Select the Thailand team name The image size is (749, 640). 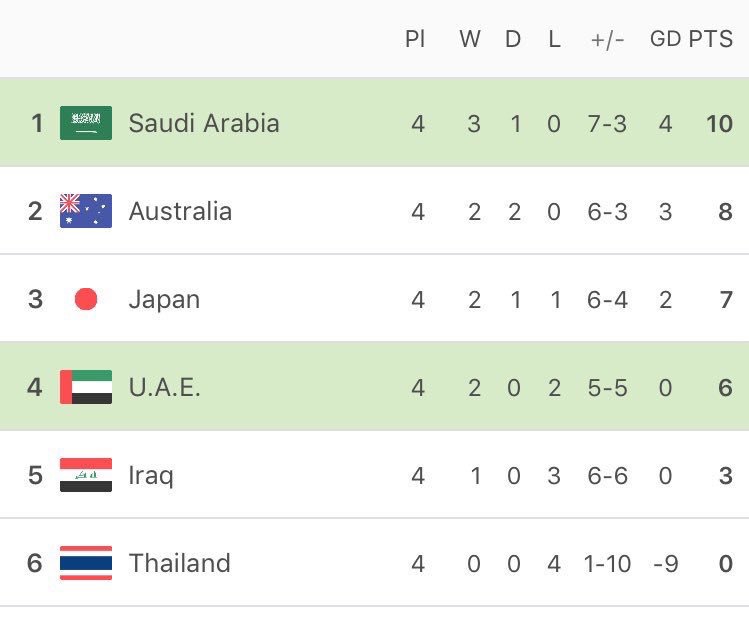[x=180, y=563]
